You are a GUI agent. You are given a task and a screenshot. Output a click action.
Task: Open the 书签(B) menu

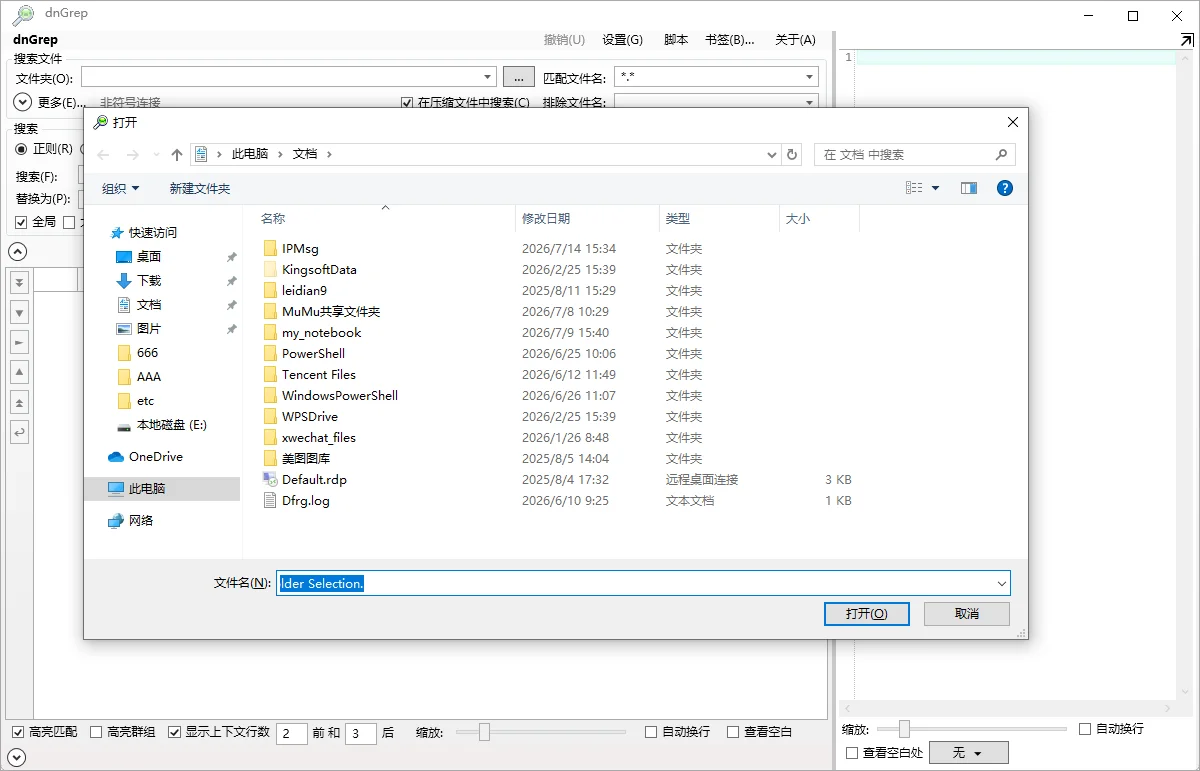point(730,40)
